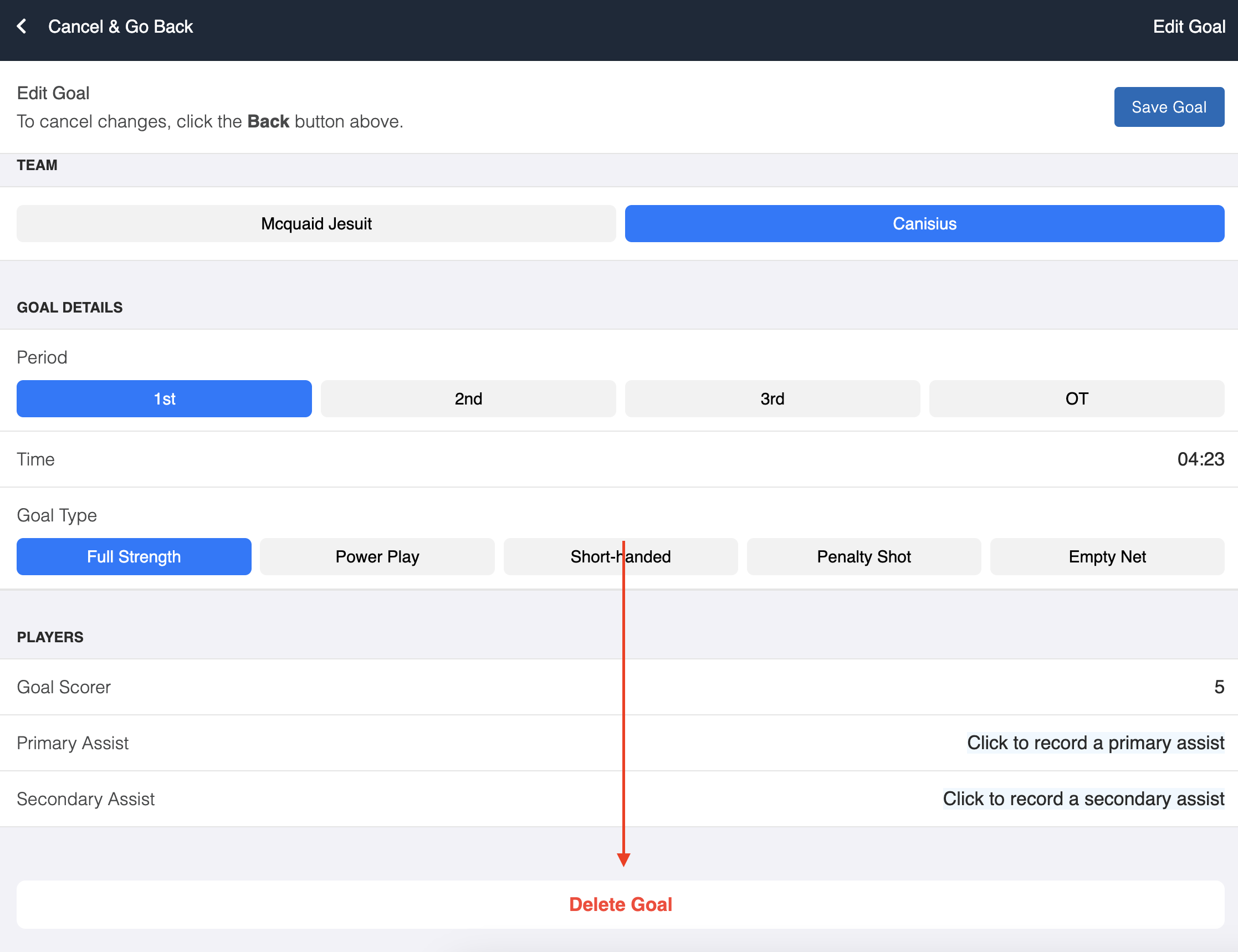This screenshot has height=952, width=1238.
Task: Mark goal as Short-handed
Action: [621, 556]
